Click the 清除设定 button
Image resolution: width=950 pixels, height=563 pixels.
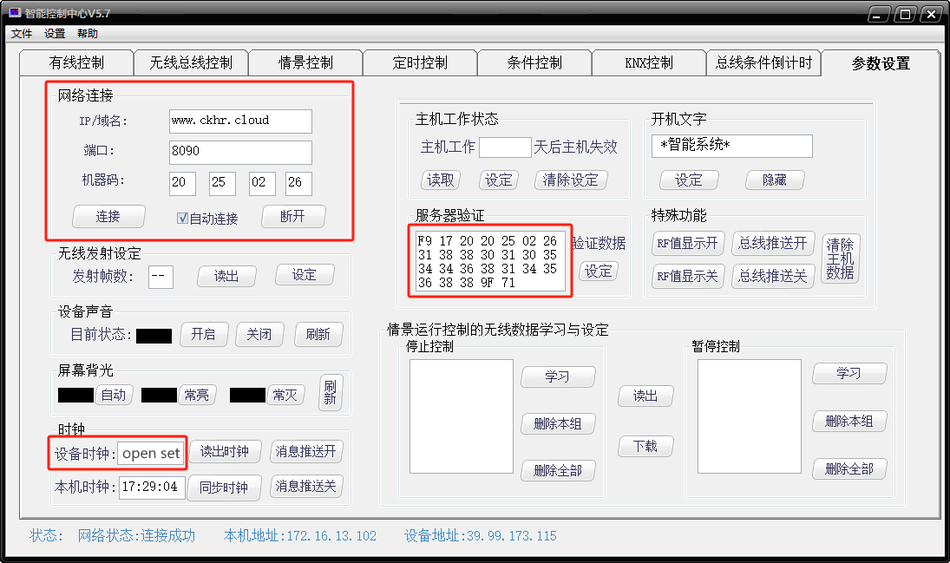(x=571, y=180)
